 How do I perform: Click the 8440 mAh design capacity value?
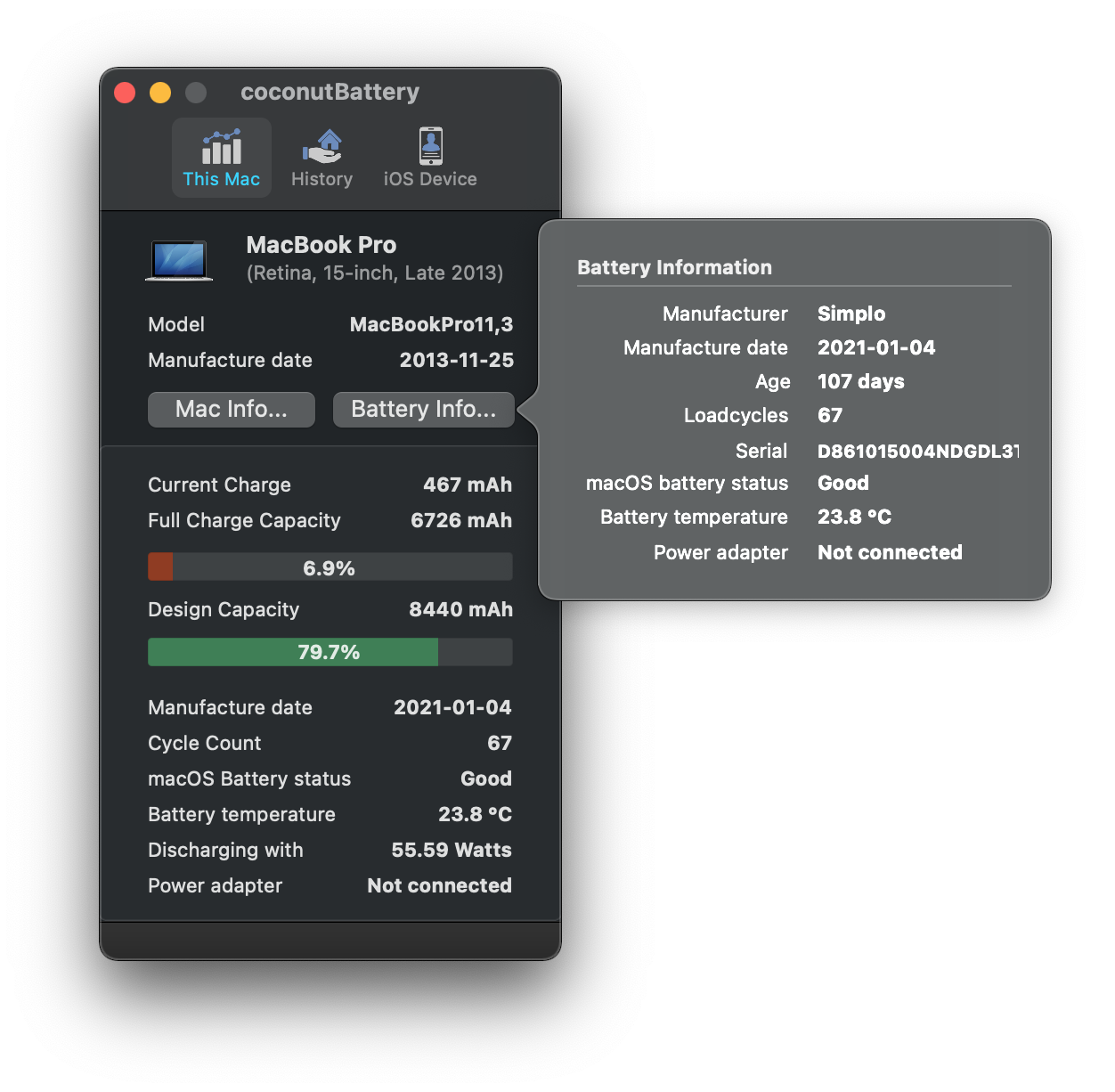click(460, 609)
